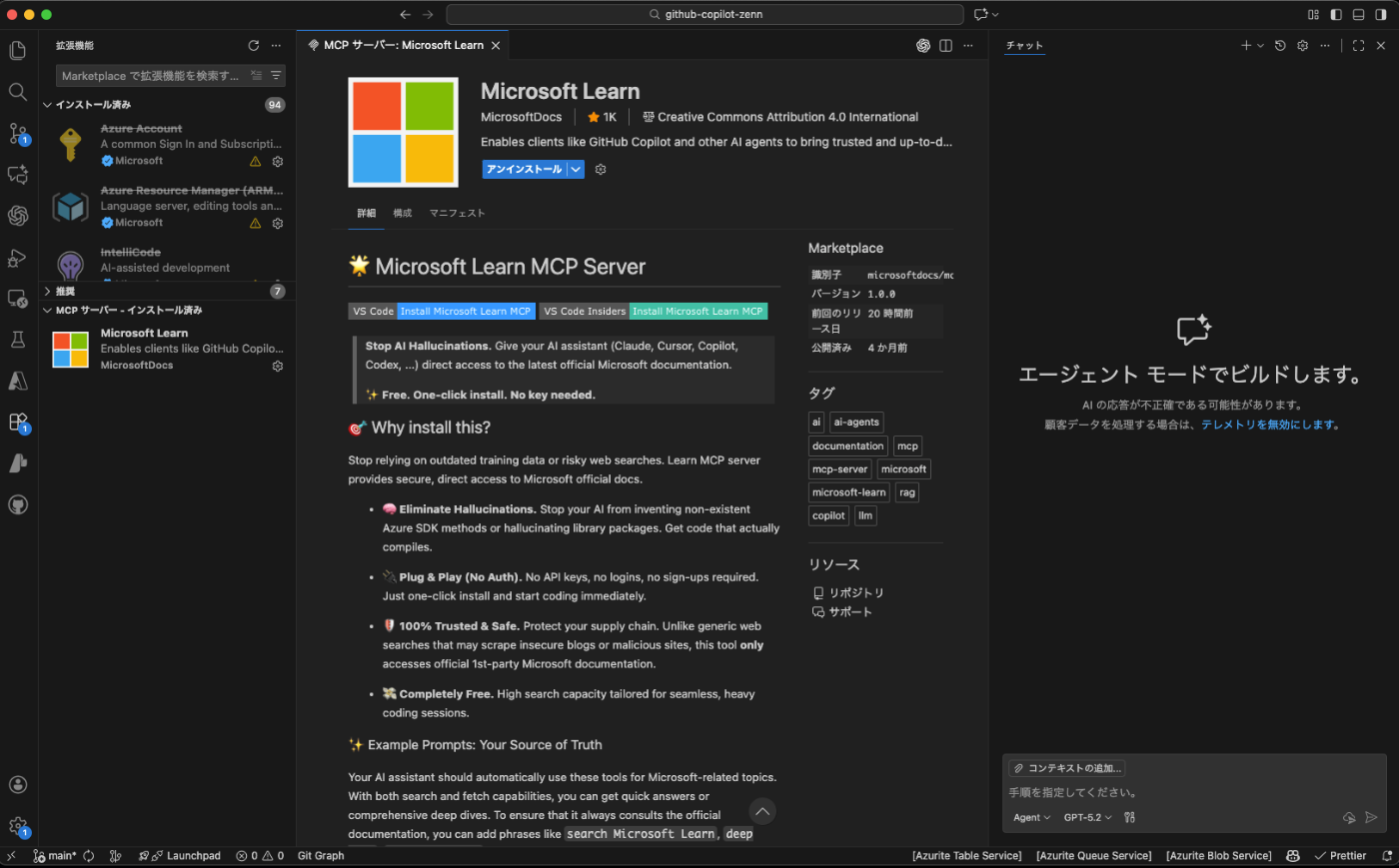Open the Accounts menu icon

17,785
